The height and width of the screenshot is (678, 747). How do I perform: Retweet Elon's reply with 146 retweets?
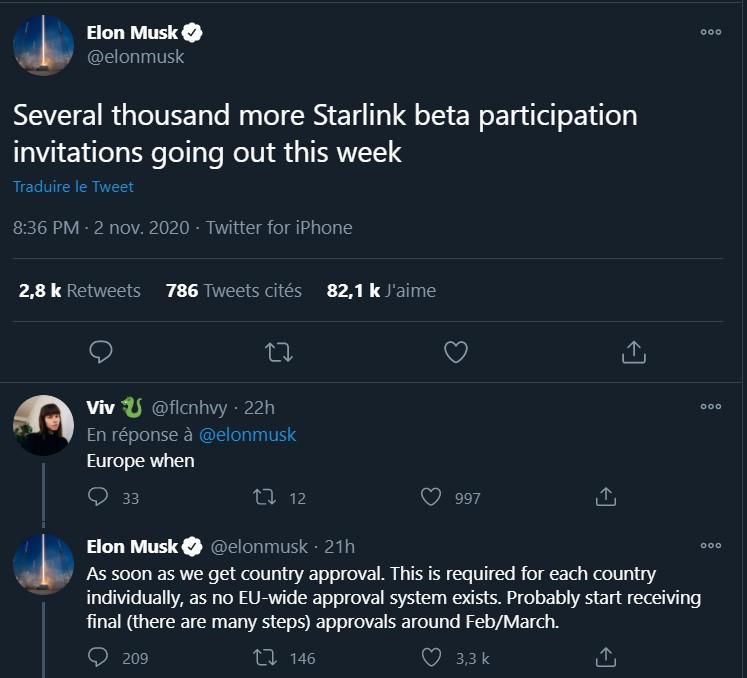pyautogui.click(x=264, y=658)
